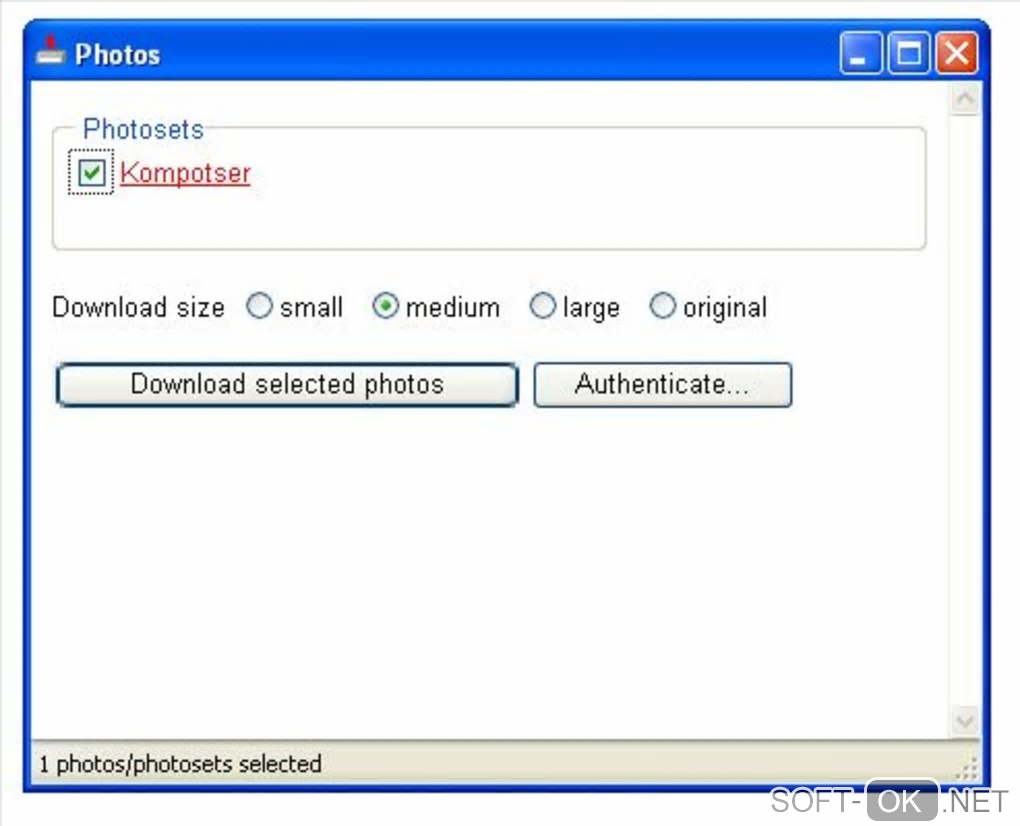
Task: Click the window resize grip in status bar
Action: 967,767
